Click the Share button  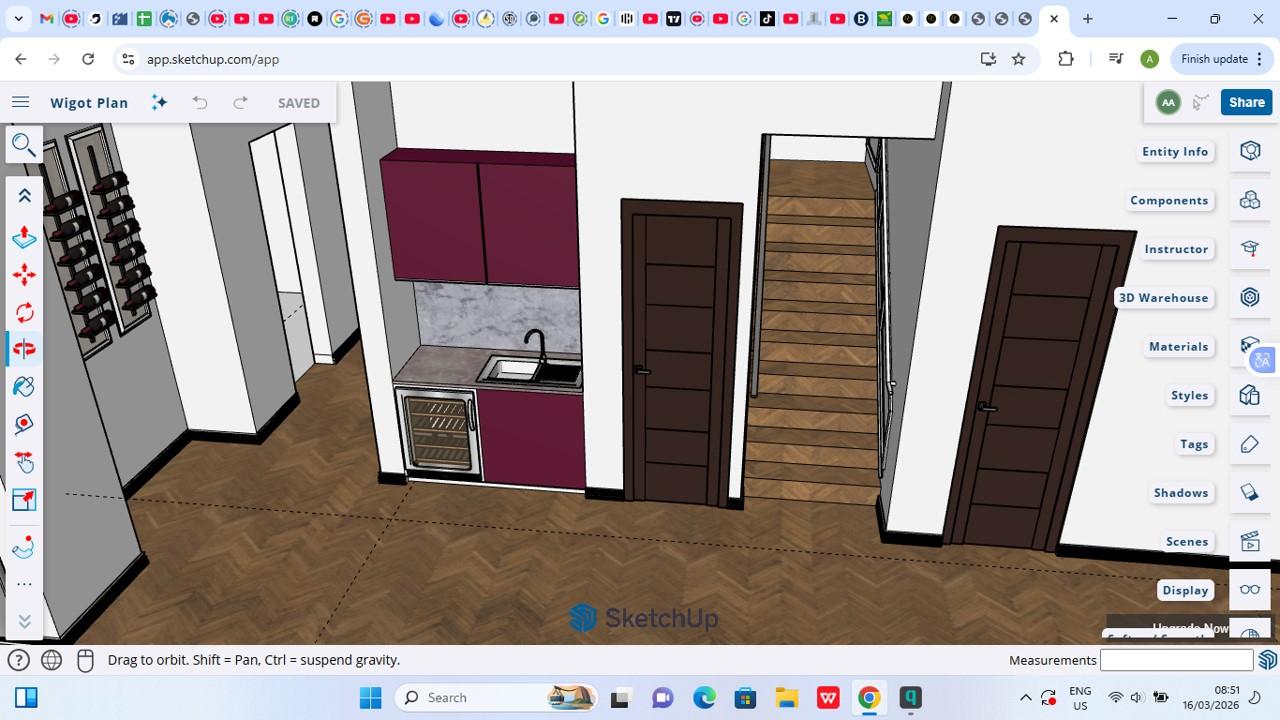pyautogui.click(x=1246, y=102)
